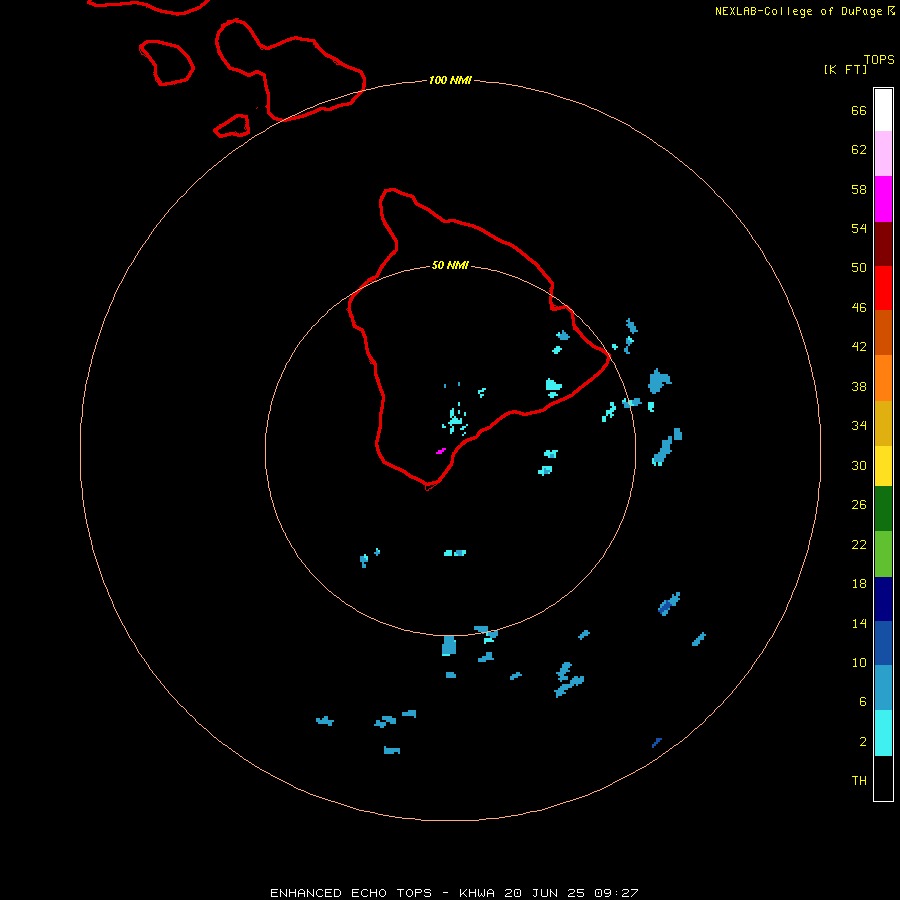
Task: Click the navy blue legend swatch
Action: coord(883,599)
